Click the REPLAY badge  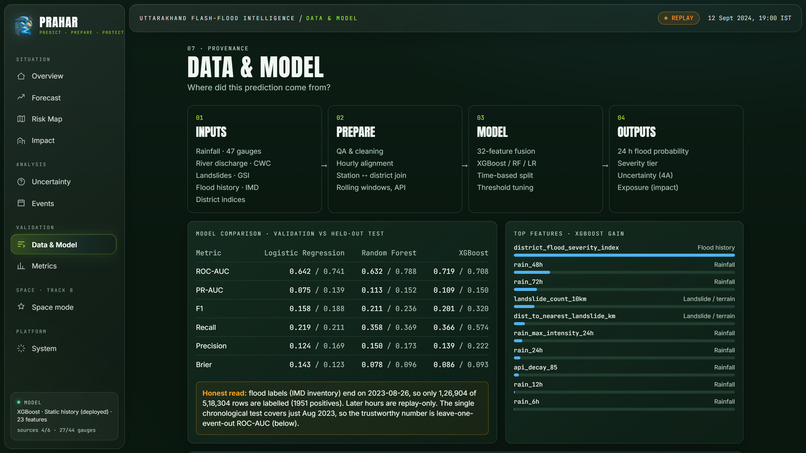(x=679, y=18)
